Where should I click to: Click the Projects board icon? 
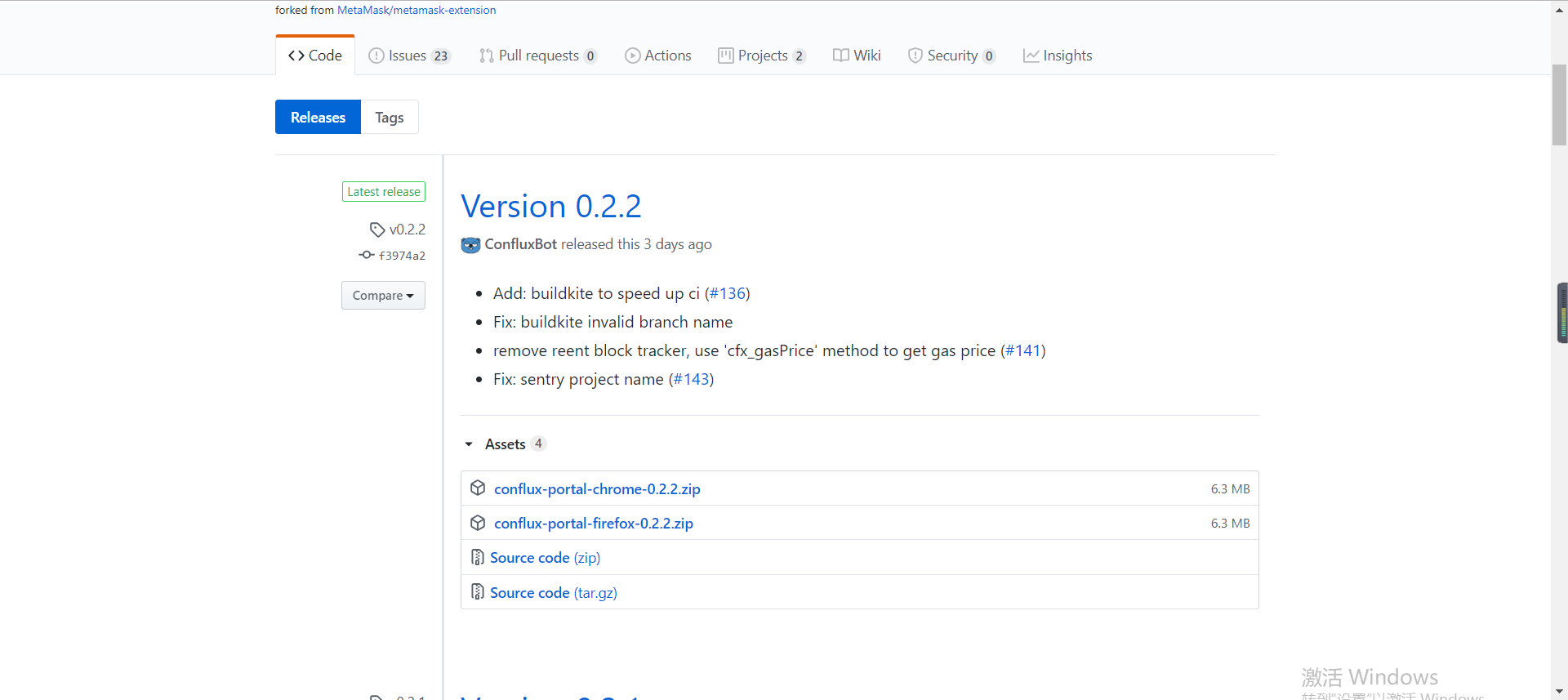(x=726, y=56)
